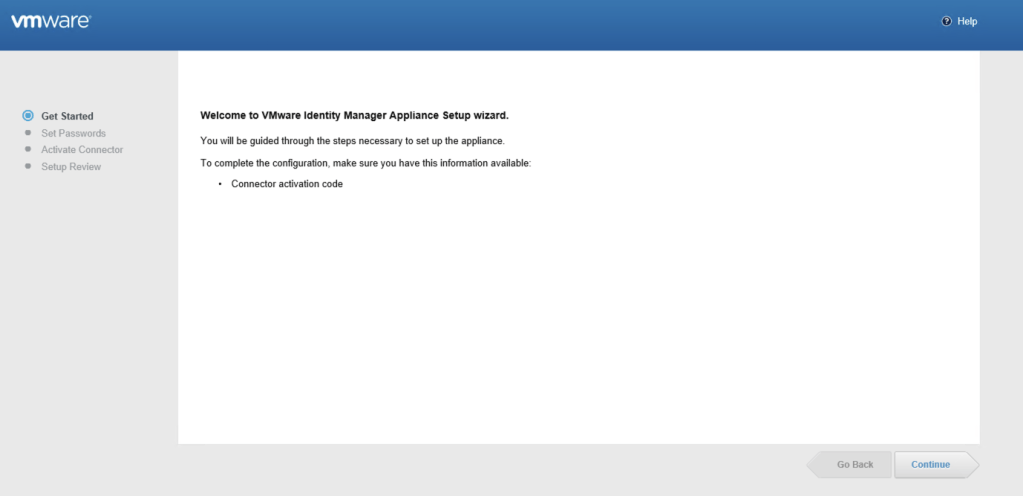Jump to the Set Passwords step
The width and height of the screenshot is (1023, 496).
[x=73, y=133]
